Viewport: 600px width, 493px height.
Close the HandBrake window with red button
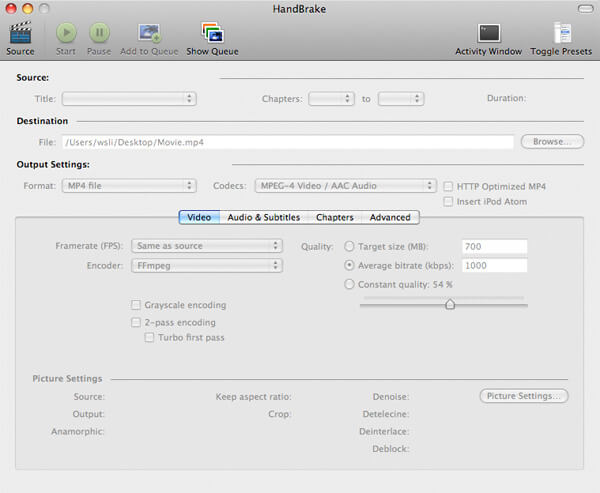click(11, 8)
